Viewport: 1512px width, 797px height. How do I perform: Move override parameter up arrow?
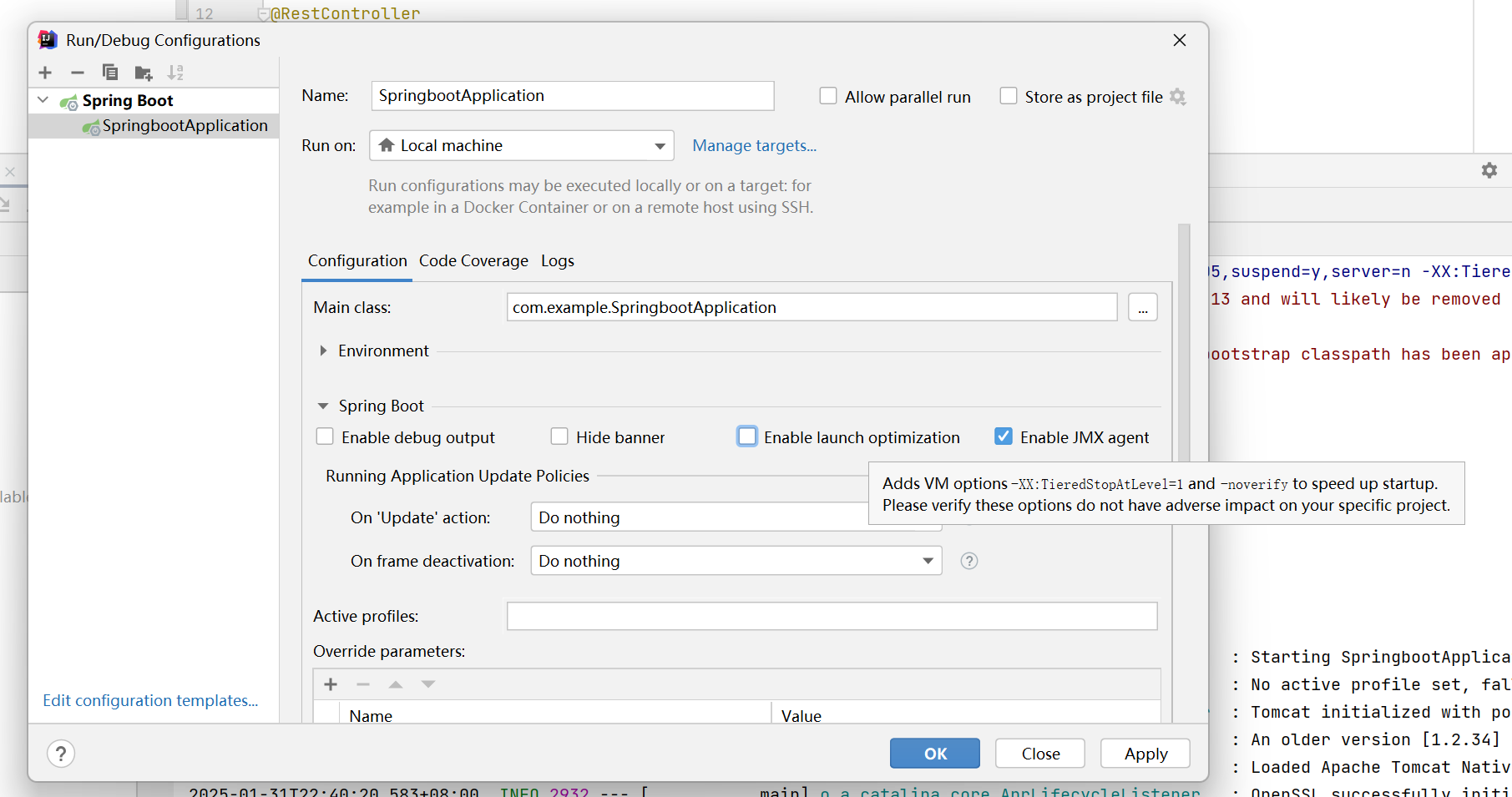(396, 684)
